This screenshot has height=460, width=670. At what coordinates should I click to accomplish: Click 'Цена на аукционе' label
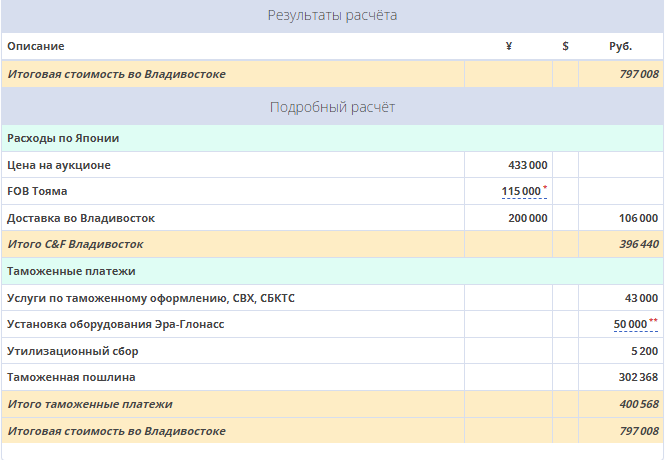click(x=59, y=165)
